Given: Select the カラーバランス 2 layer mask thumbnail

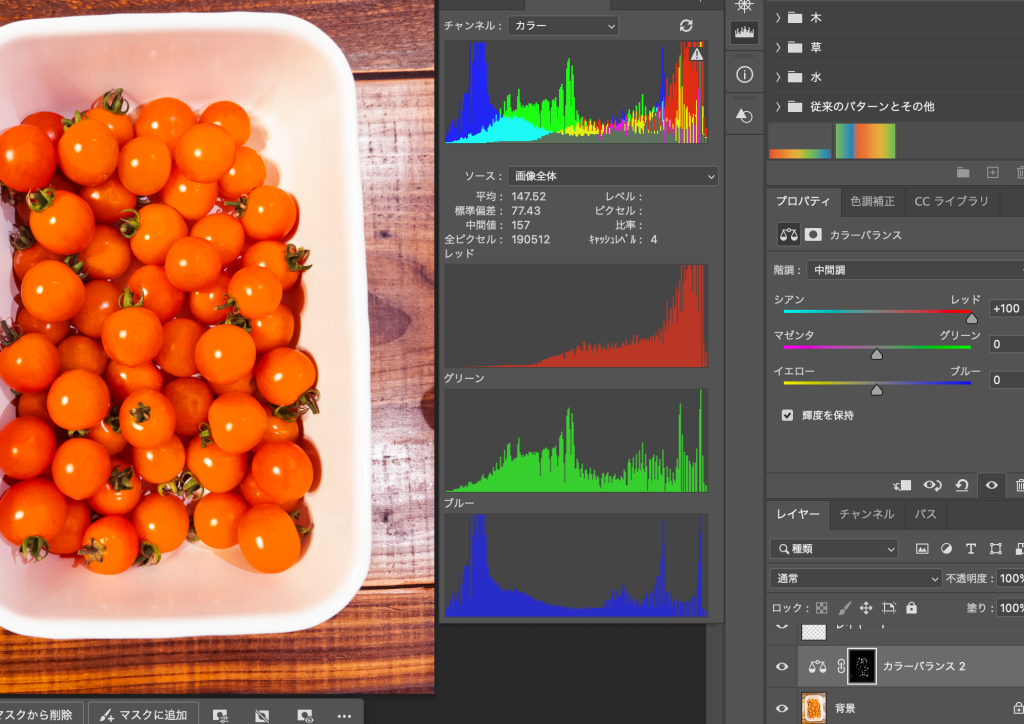Looking at the screenshot, I should [861, 666].
